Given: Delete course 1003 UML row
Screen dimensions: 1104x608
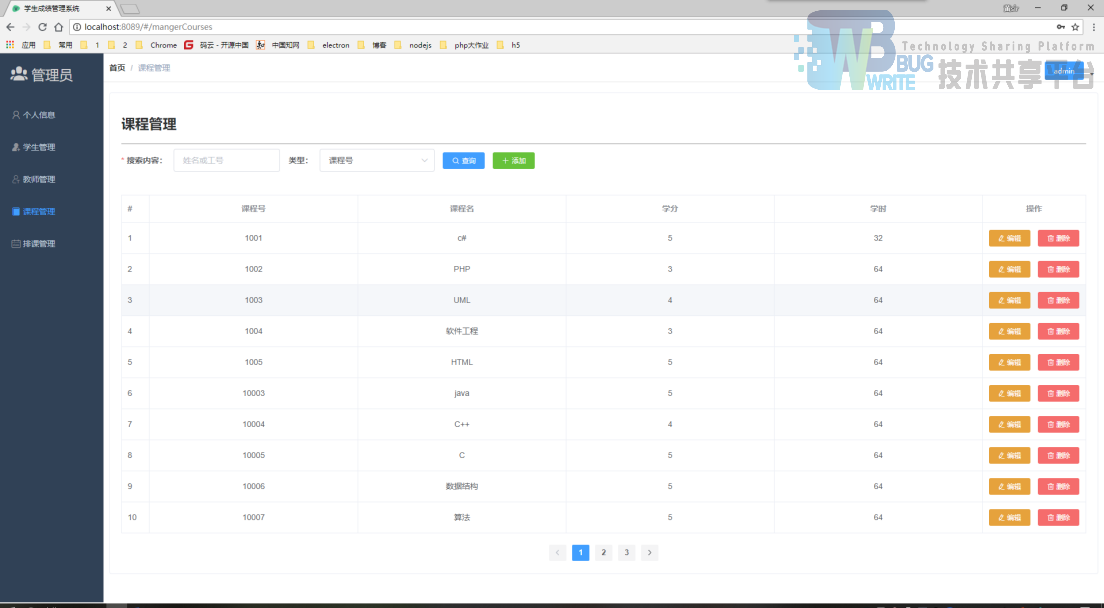Looking at the screenshot, I should [1058, 300].
